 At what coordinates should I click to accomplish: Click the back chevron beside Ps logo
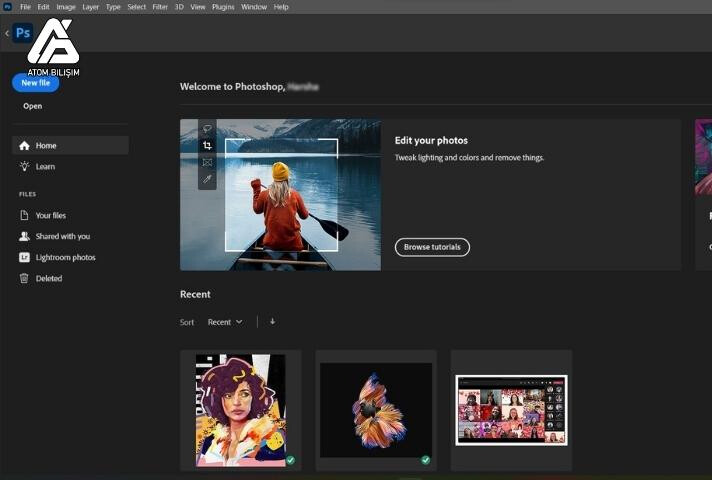(x=7, y=33)
